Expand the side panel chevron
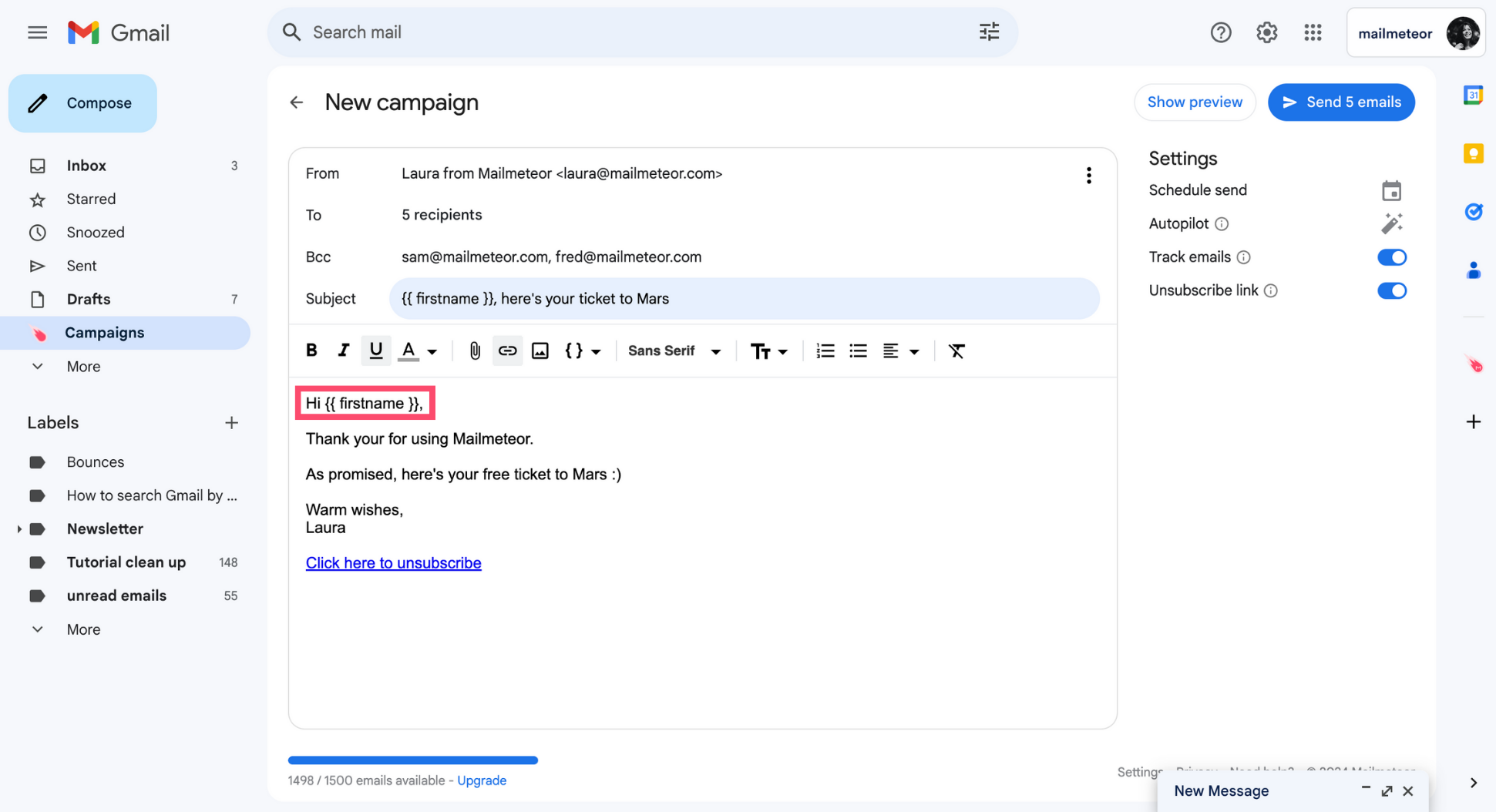 [1473, 783]
